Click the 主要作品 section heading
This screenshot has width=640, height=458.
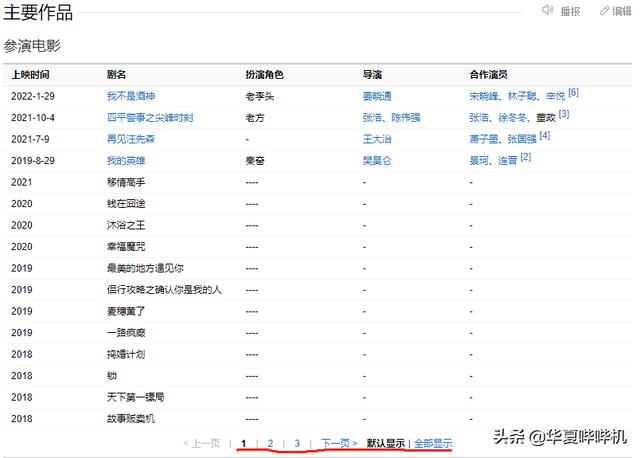pyautogui.click(x=38, y=12)
